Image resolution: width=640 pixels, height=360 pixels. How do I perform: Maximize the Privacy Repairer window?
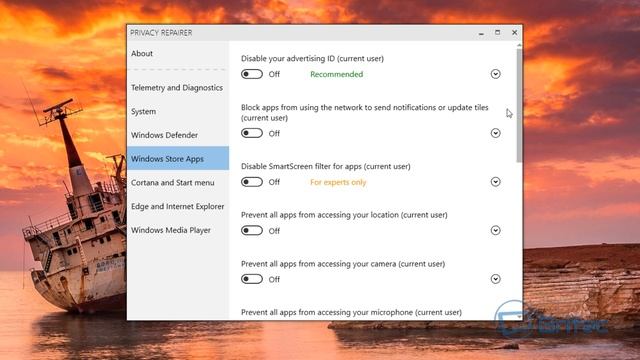(498, 33)
